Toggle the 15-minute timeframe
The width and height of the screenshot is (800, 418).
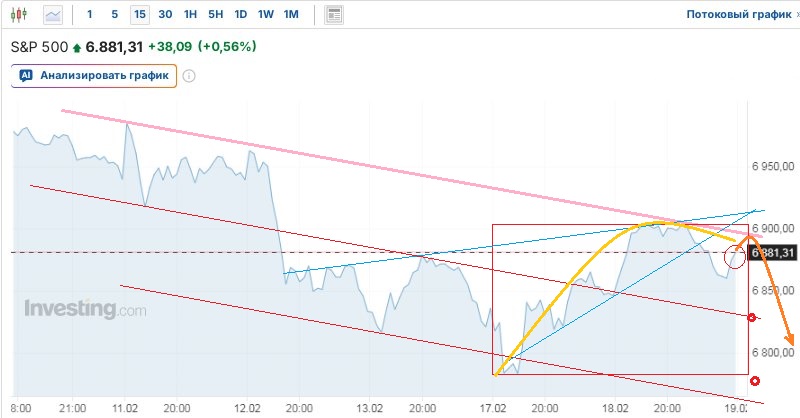pos(139,15)
